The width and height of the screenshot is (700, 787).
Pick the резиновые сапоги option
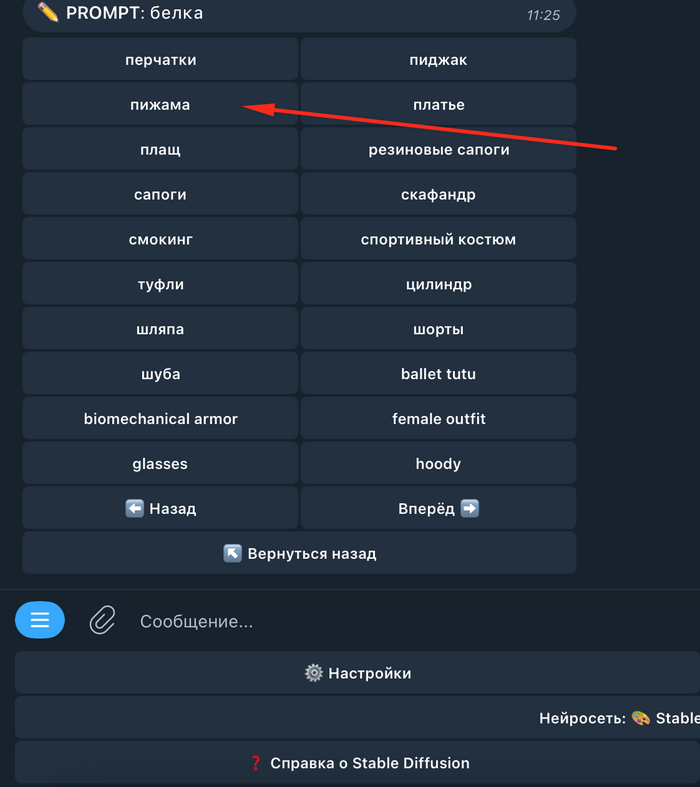click(x=438, y=149)
